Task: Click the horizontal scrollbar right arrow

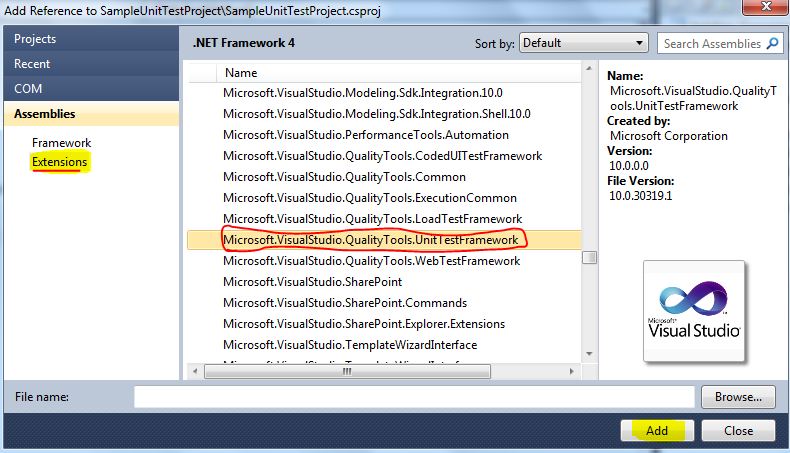Action: [571, 371]
